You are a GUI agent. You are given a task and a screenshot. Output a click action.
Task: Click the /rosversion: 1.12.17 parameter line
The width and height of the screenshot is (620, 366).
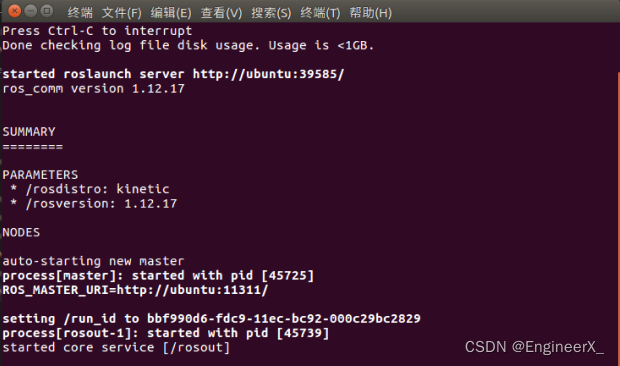click(93, 204)
